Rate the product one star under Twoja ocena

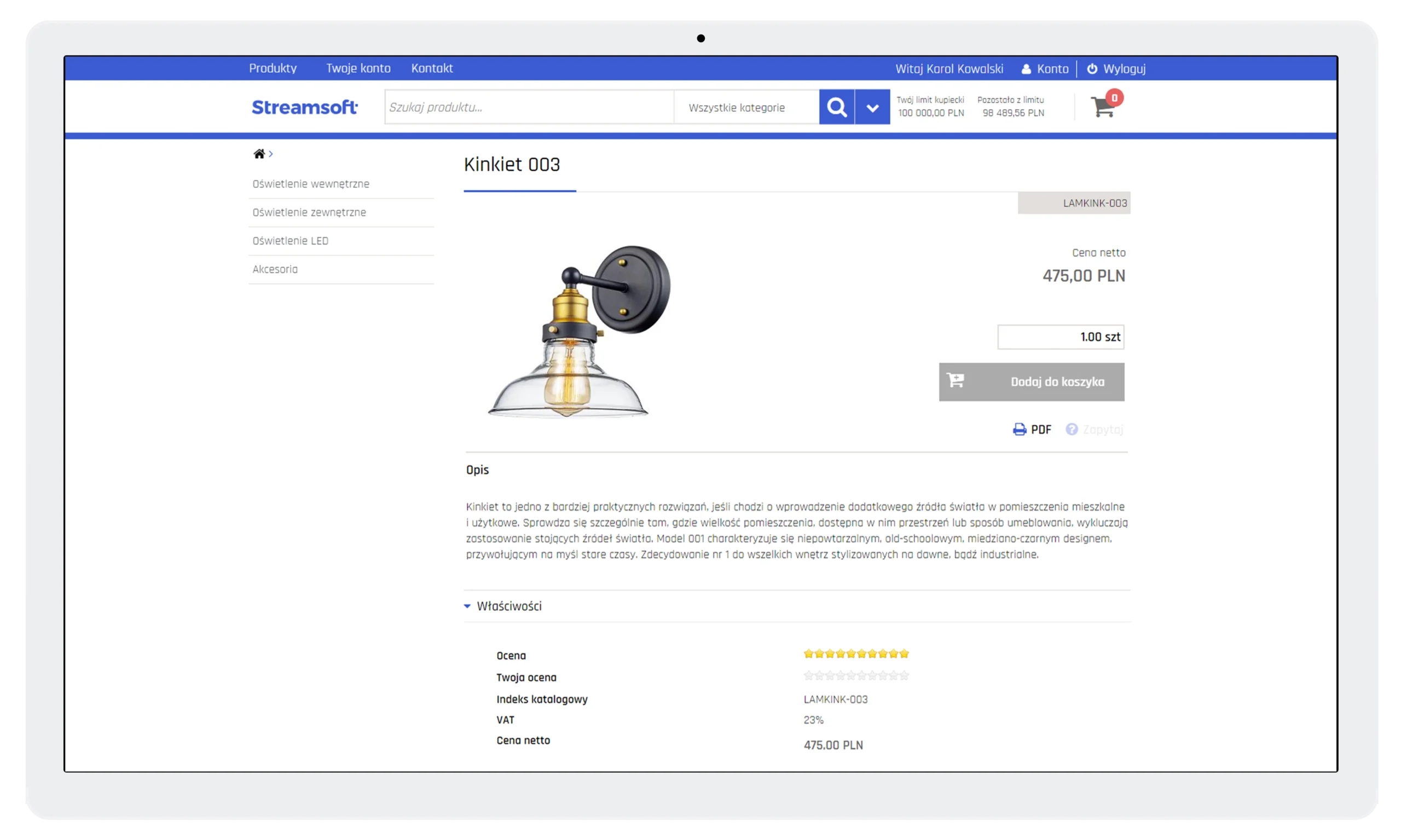[x=809, y=675]
